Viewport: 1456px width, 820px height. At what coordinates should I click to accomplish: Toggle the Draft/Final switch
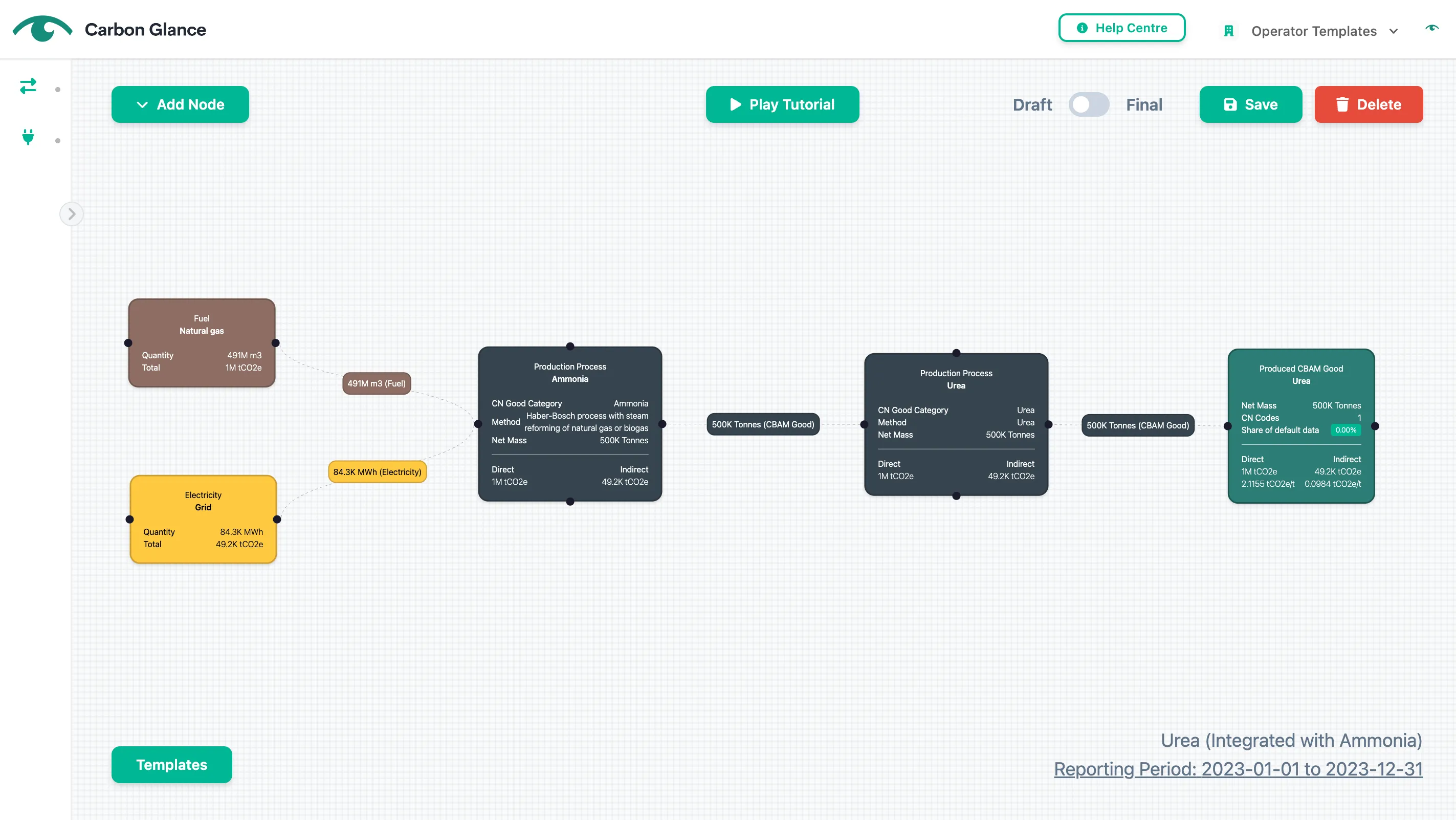click(x=1088, y=104)
